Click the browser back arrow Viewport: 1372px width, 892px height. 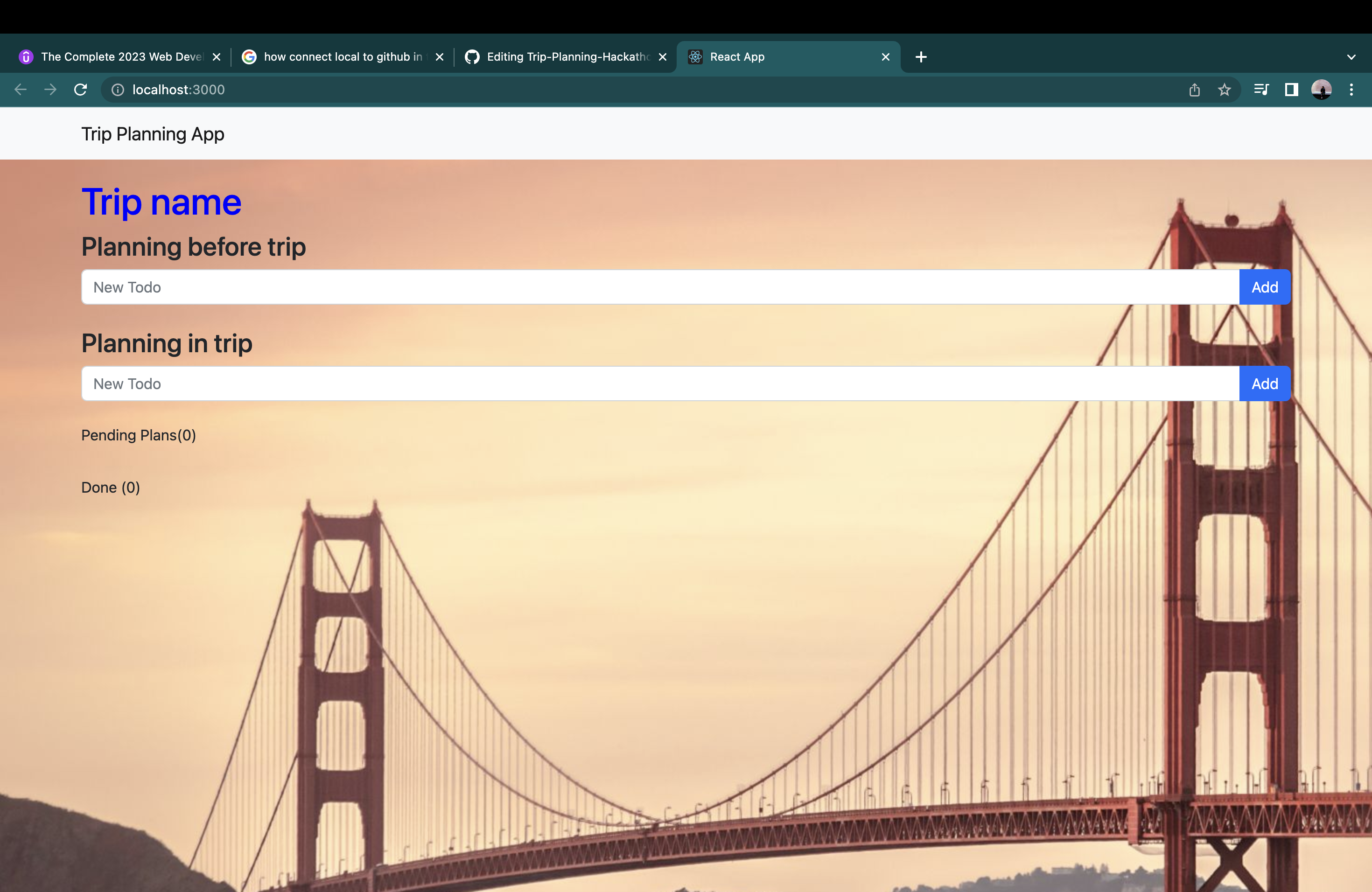pyautogui.click(x=21, y=89)
